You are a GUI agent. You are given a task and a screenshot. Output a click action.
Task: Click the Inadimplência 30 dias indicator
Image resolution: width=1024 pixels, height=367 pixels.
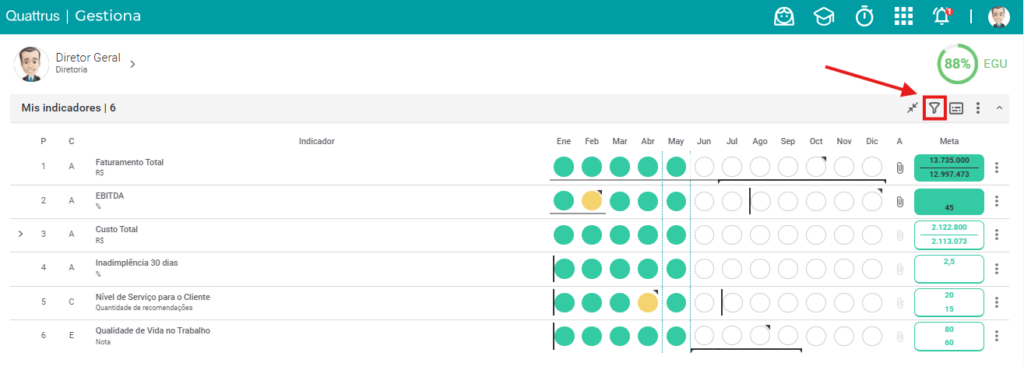(136, 263)
